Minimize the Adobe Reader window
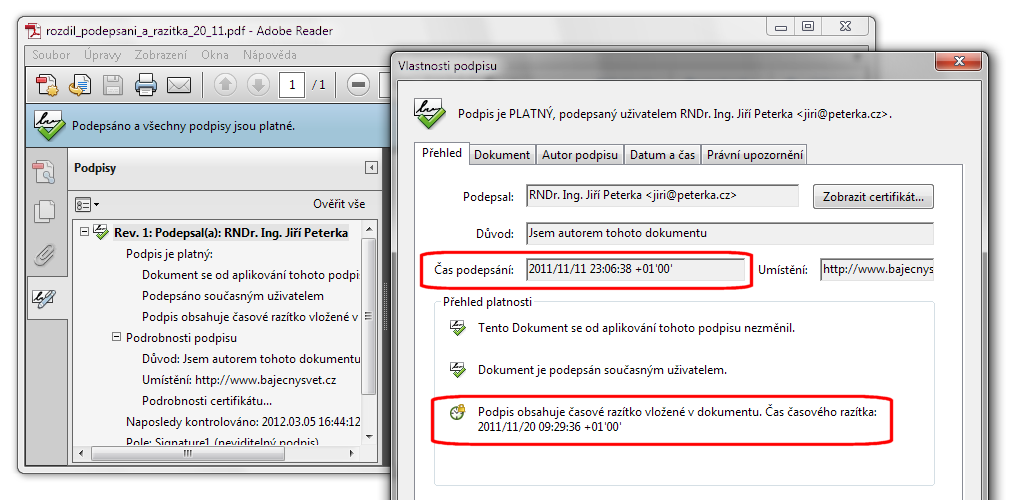The image size is (1020, 500). 781,27
